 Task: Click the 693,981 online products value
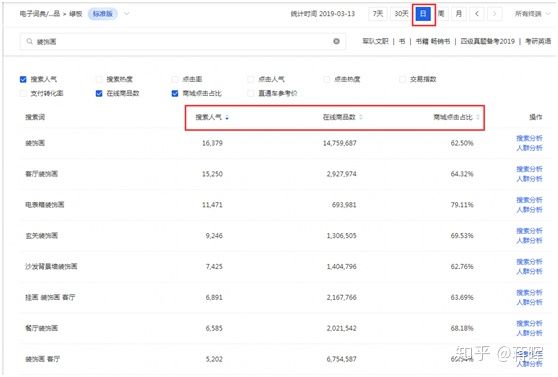(344, 205)
